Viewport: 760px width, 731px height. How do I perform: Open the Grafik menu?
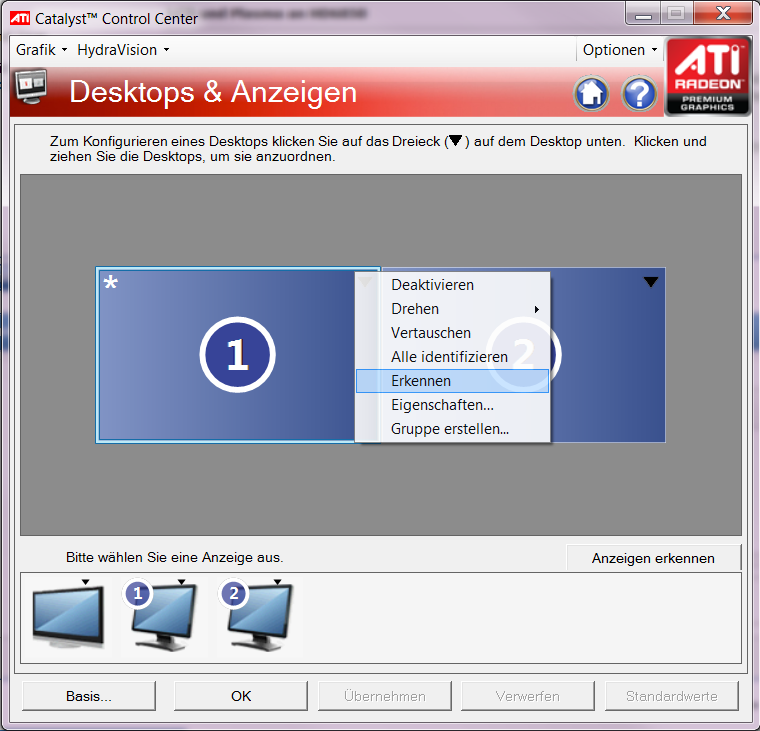(41, 50)
